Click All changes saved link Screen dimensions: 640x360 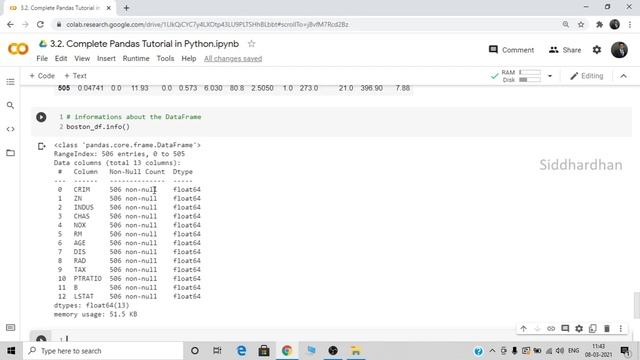point(233,59)
